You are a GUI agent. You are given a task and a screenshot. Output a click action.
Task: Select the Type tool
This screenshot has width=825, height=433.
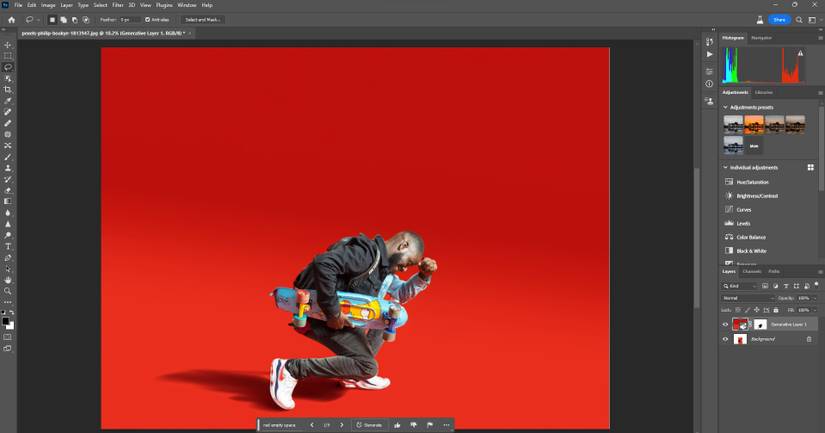coord(7,246)
